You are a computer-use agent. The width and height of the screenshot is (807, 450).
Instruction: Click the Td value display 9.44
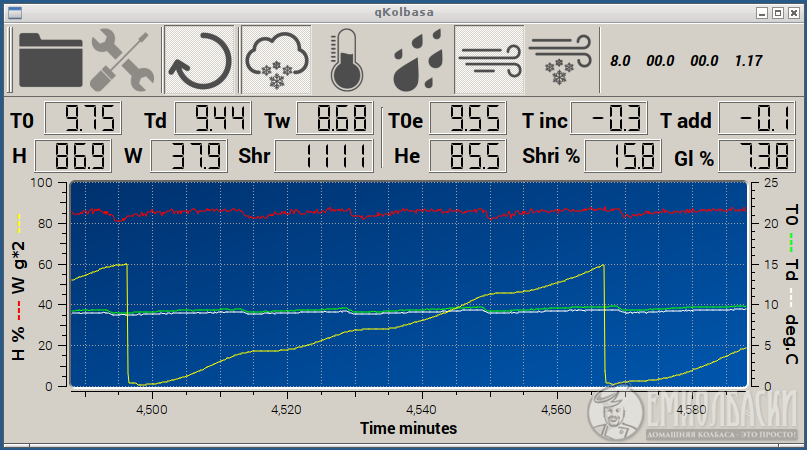(213, 118)
